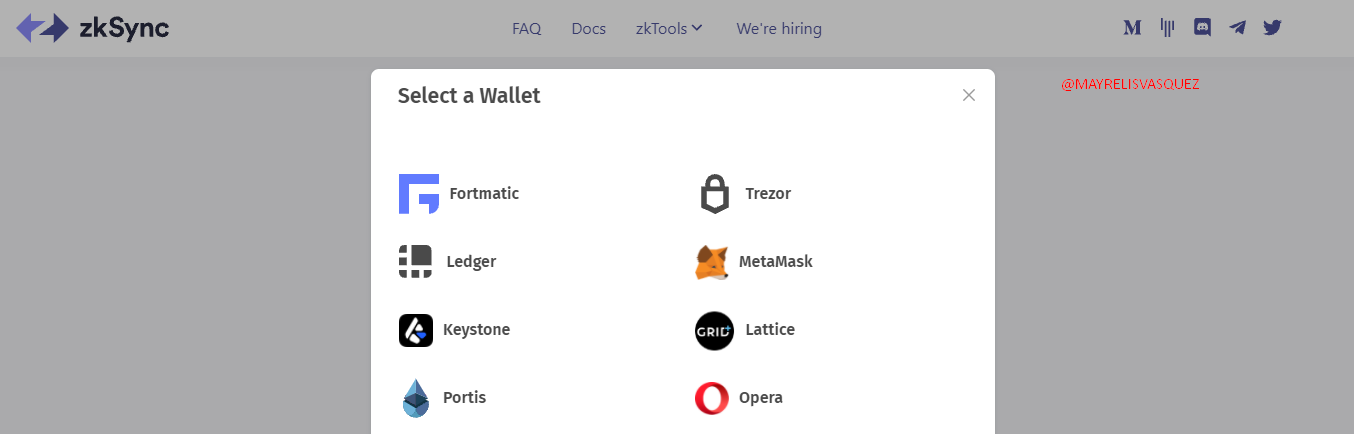
Task: Choose MetaMask wallet label
Action: [776, 262]
